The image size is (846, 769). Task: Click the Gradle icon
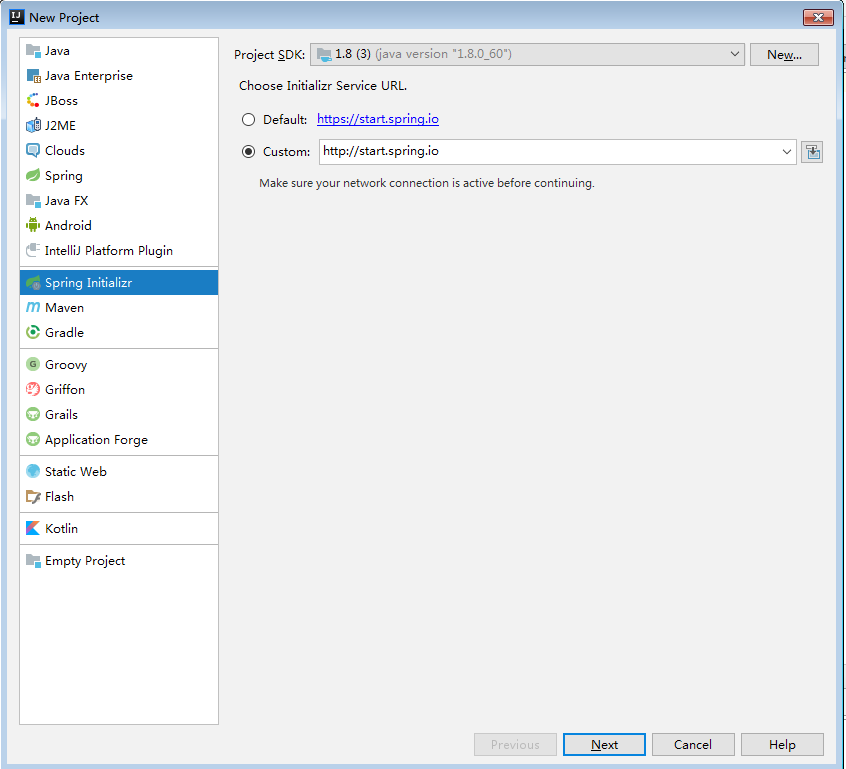(33, 332)
